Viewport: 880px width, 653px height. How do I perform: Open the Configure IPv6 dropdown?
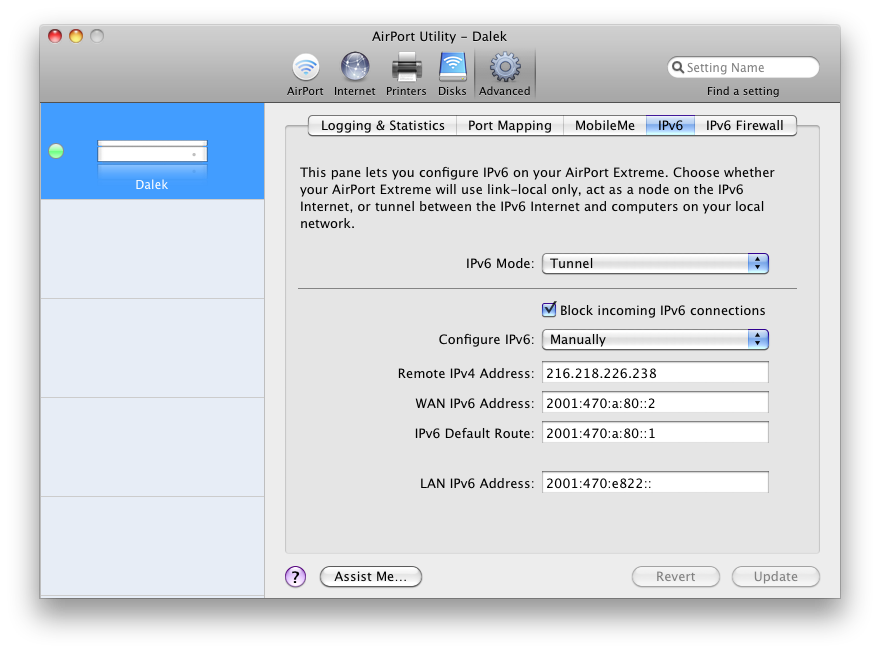click(655, 339)
